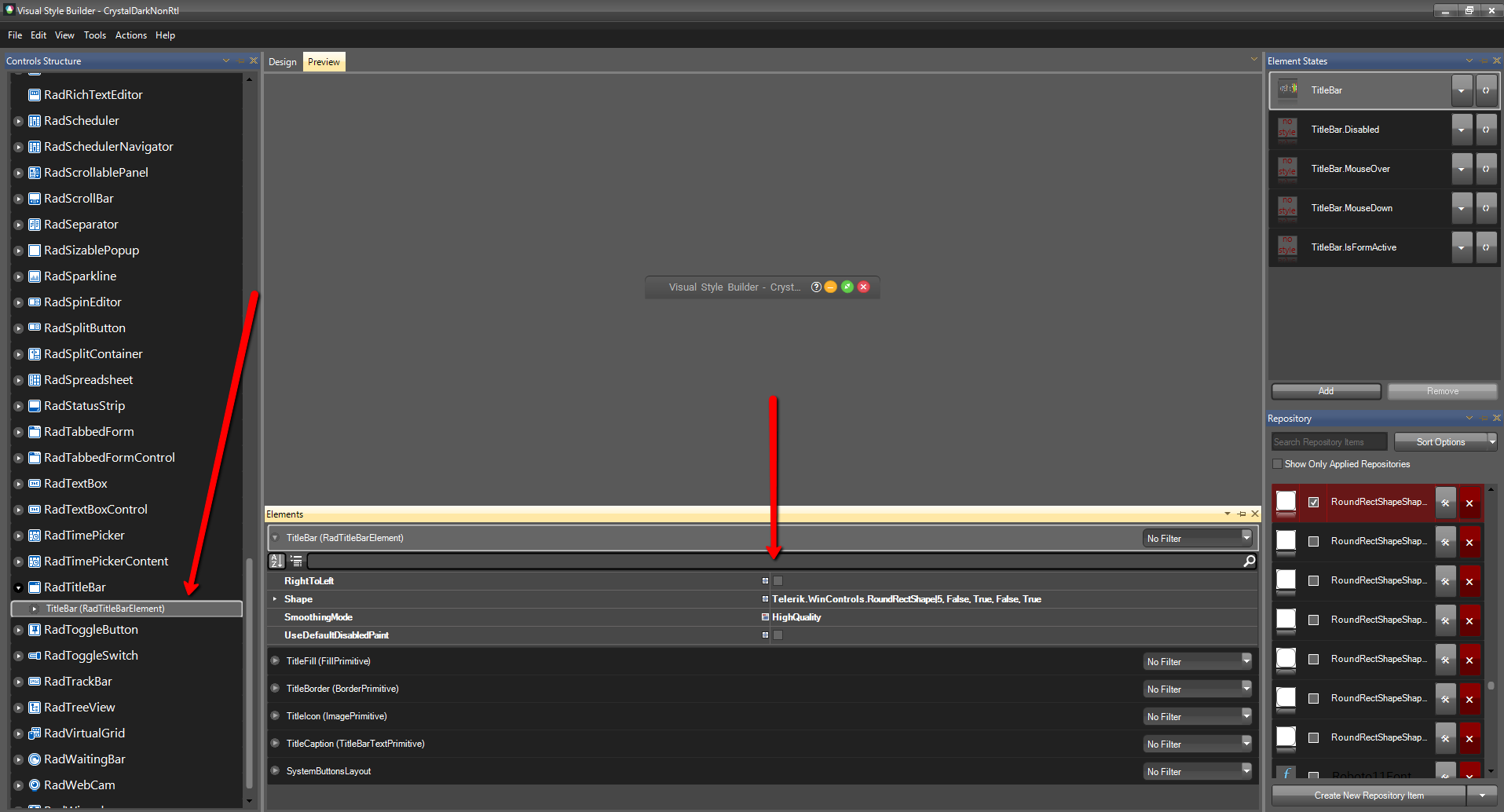This screenshot has height=812, width=1504.
Task: Click the help icon on previewed title bar
Action: 816,287
